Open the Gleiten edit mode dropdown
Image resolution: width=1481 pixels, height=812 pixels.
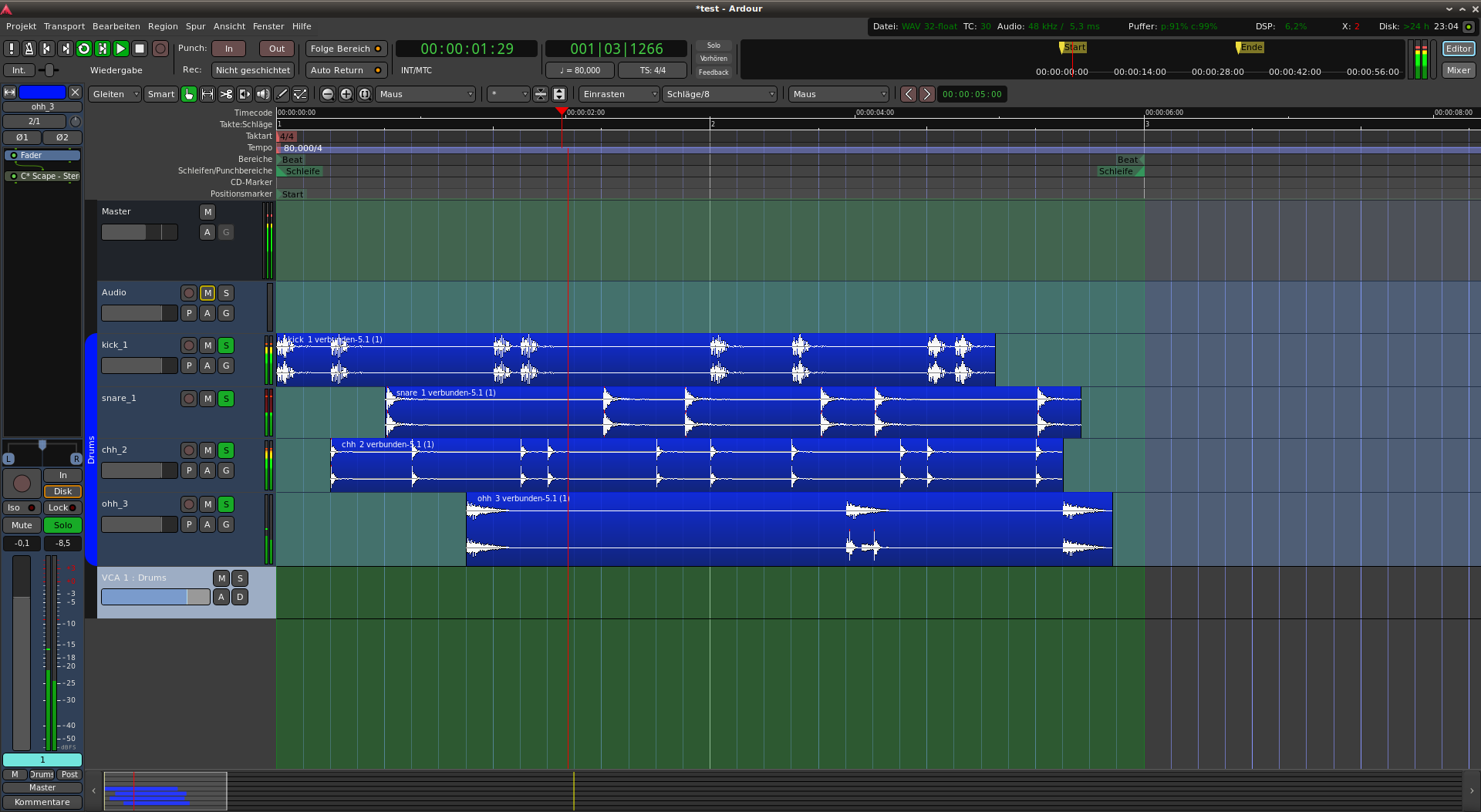tap(115, 94)
